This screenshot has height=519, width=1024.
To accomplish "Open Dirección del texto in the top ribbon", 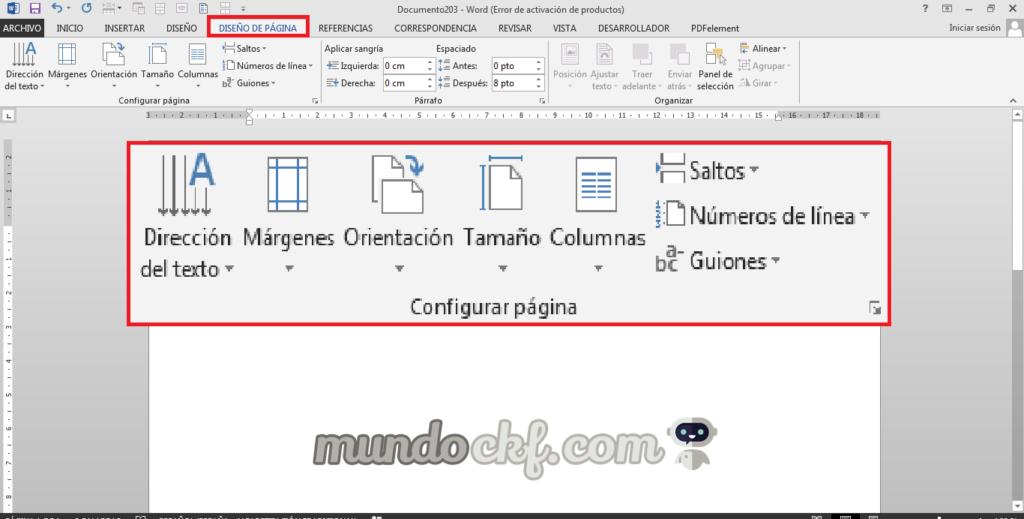I will [x=25, y=66].
